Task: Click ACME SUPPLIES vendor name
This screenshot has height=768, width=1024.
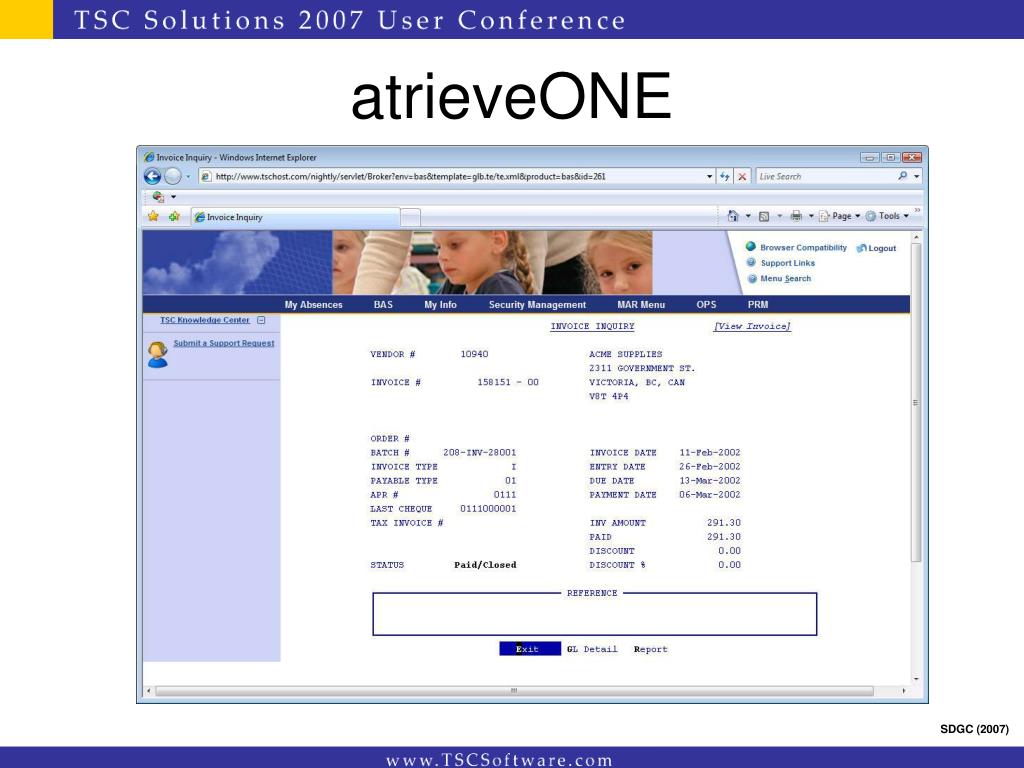Action: coord(626,355)
